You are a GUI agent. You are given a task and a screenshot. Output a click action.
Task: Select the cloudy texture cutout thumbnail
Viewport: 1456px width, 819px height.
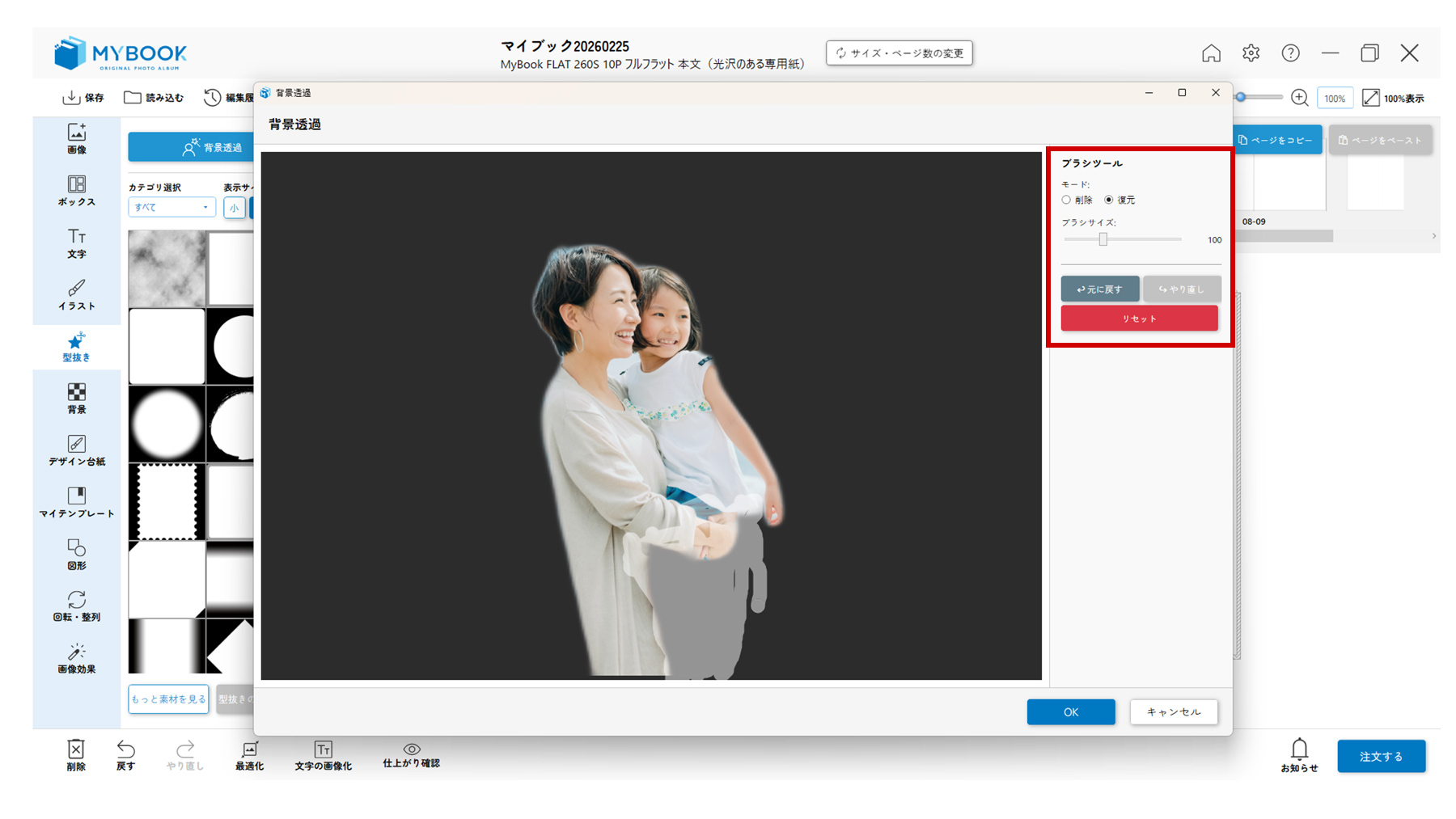(167, 268)
